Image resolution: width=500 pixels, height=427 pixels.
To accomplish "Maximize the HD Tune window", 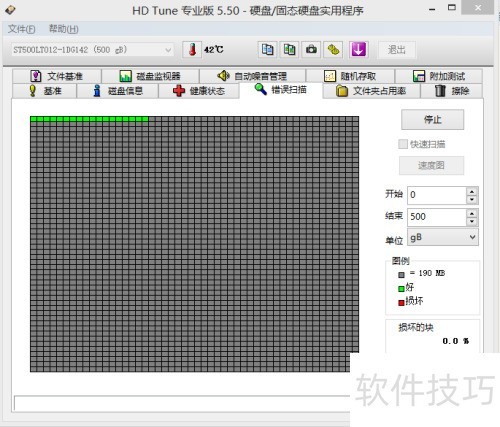I will coord(452,8).
